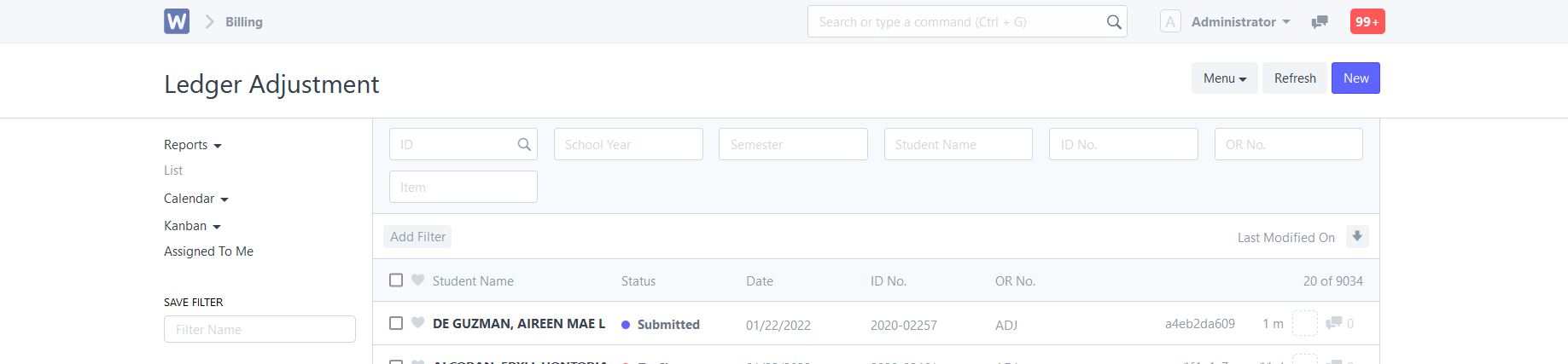The width and height of the screenshot is (1568, 364).
Task: Click the Refresh button
Action: [x=1295, y=78]
